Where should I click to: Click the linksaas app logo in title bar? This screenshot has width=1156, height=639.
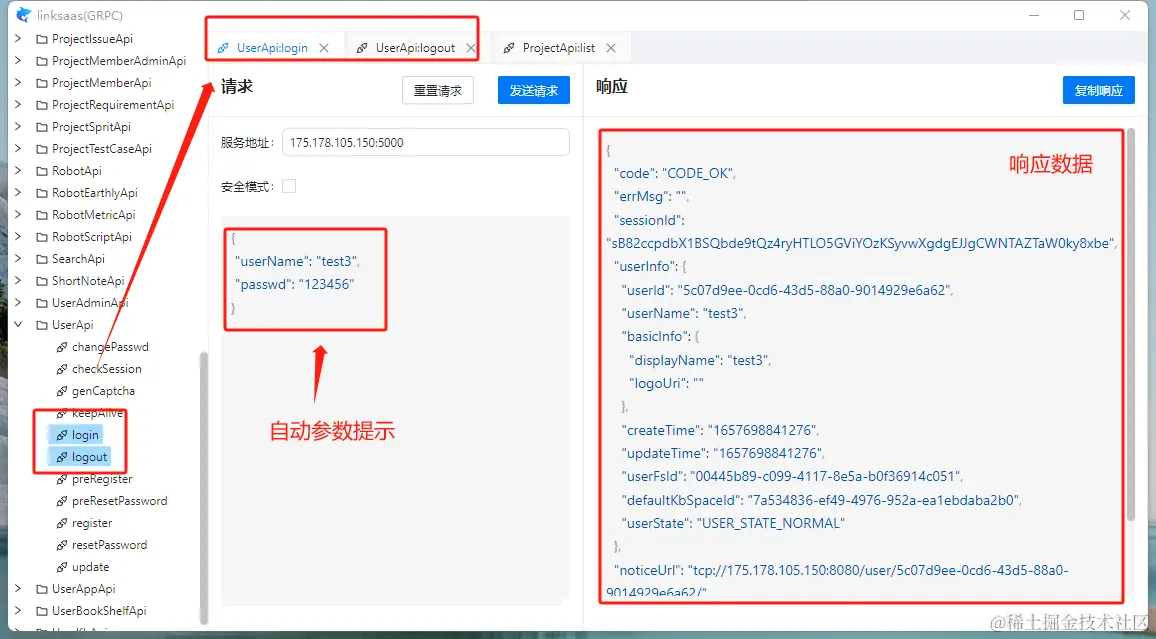pyautogui.click(x=24, y=15)
